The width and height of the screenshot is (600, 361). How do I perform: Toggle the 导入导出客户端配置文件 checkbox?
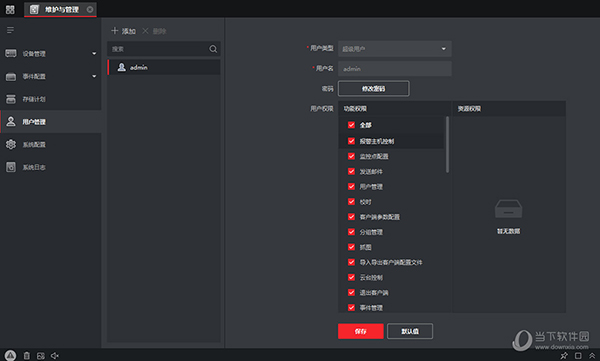coord(351,262)
